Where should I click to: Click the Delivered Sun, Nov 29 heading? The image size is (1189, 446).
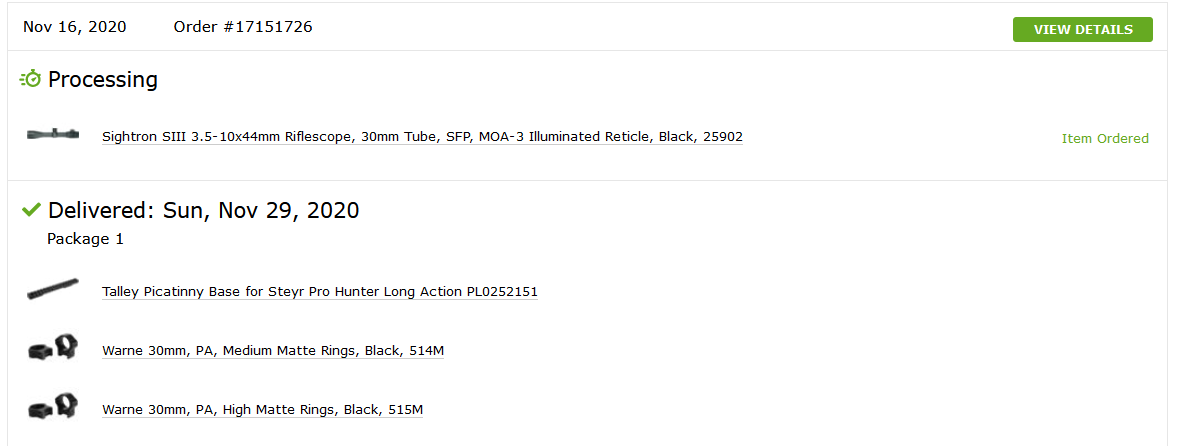(203, 210)
